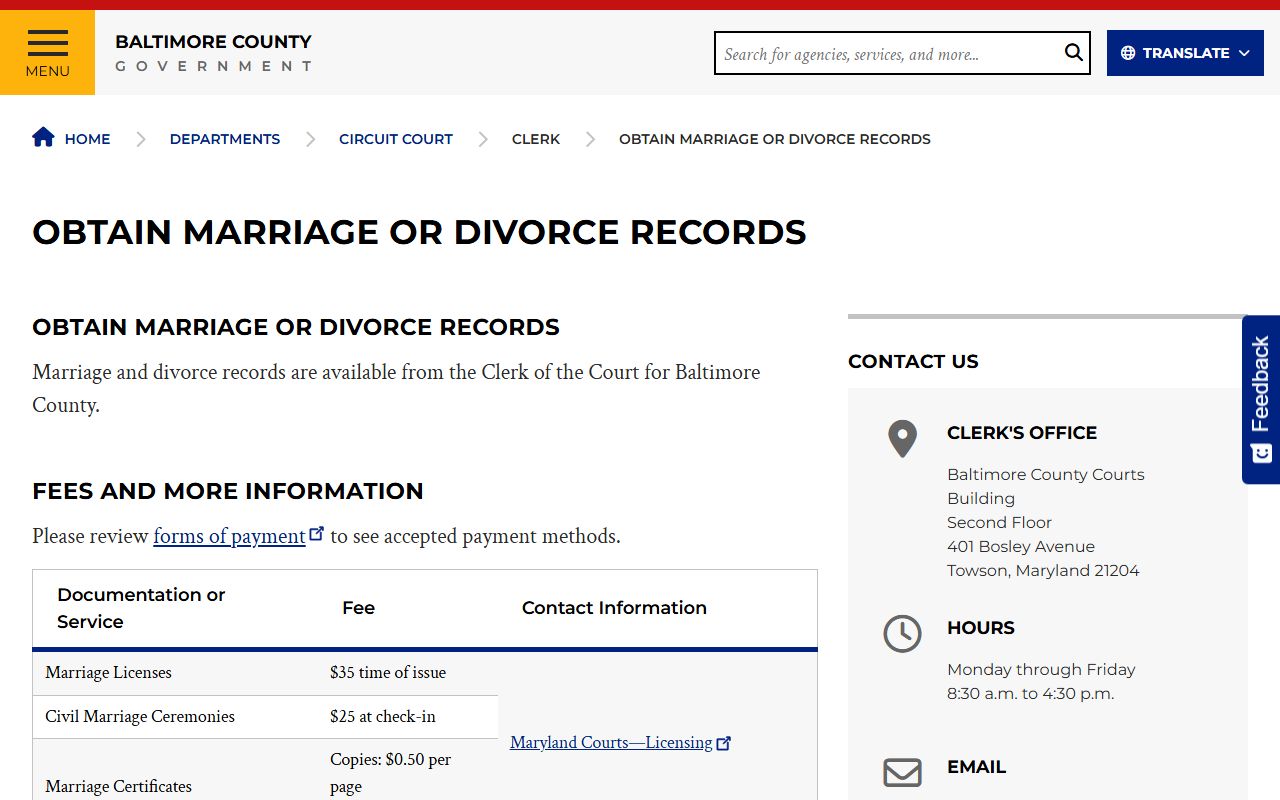Click the location pin icon by Clerk's Office
The height and width of the screenshot is (800, 1280).
pos(902,439)
